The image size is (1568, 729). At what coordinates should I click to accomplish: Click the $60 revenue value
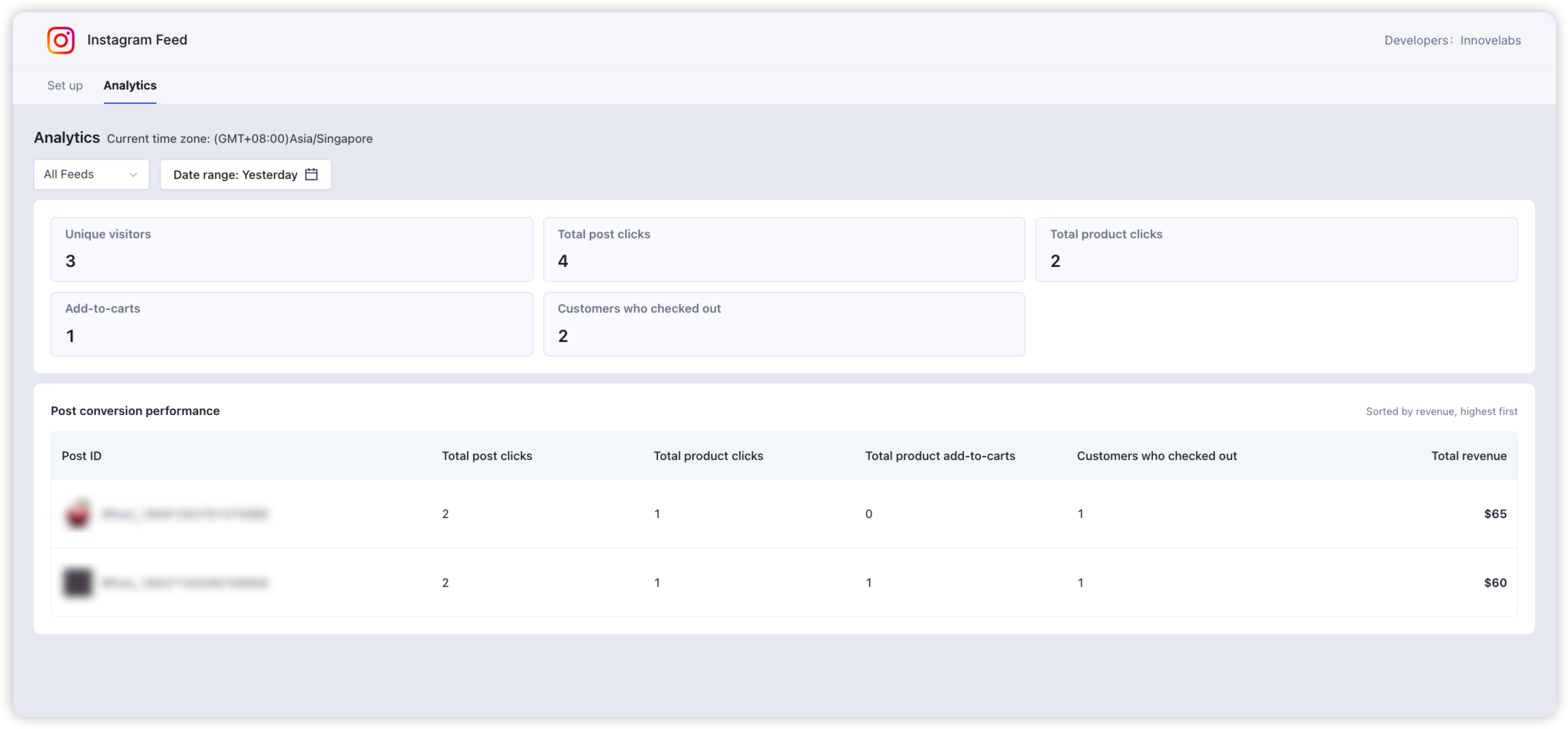(1495, 582)
